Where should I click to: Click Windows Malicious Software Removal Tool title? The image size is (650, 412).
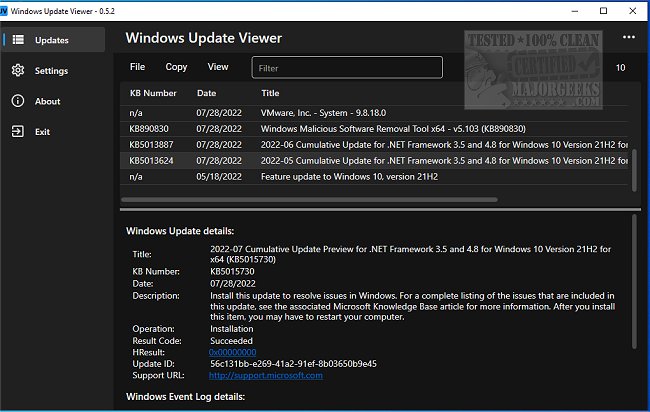click(393, 129)
